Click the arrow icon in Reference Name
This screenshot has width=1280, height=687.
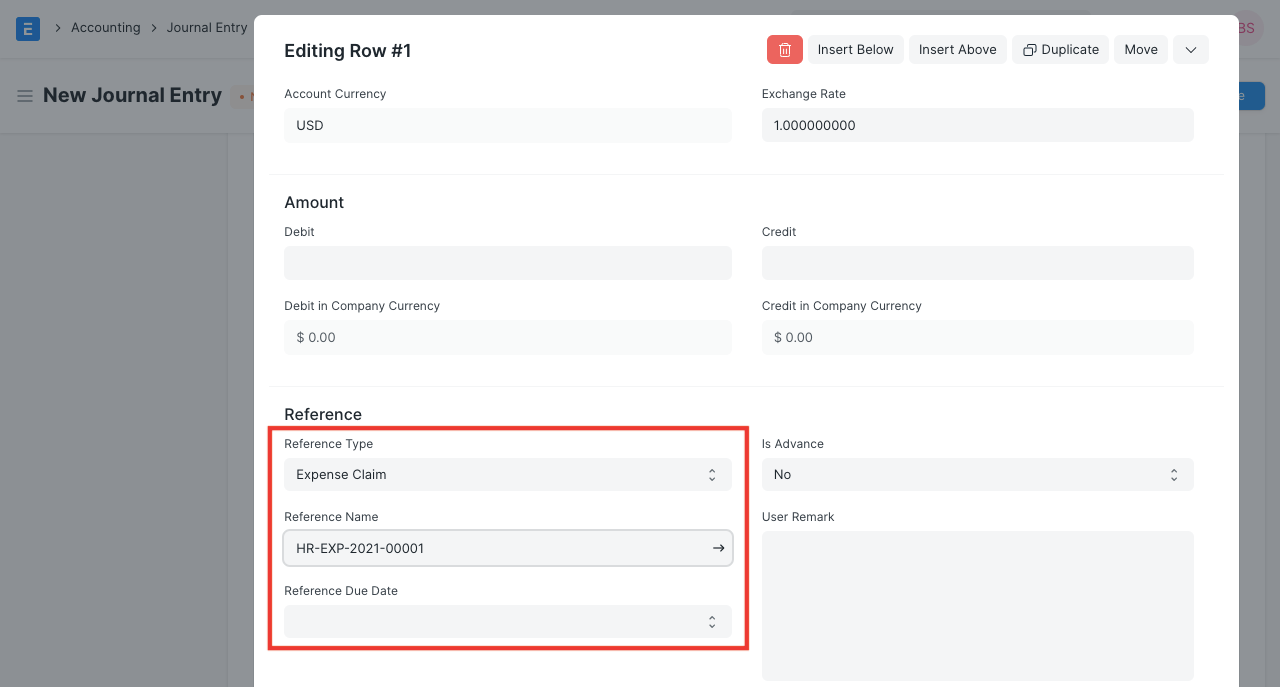pyautogui.click(x=718, y=548)
